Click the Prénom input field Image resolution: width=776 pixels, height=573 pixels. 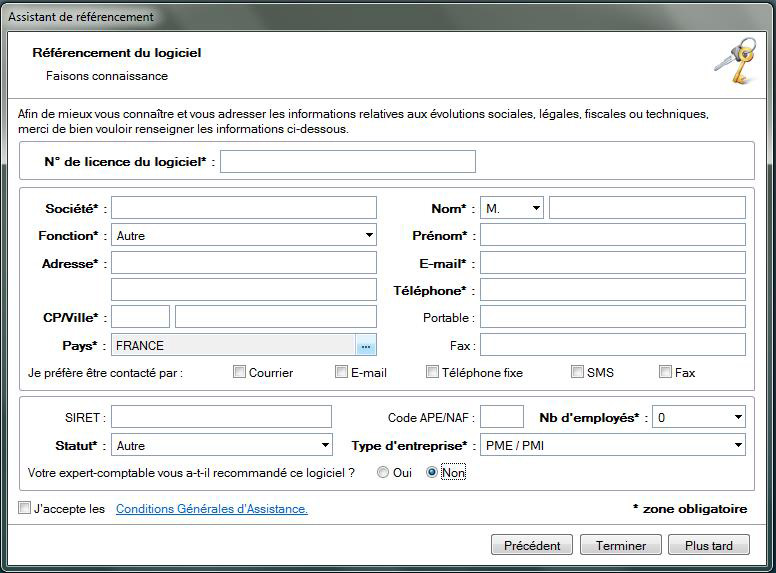[613, 235]
